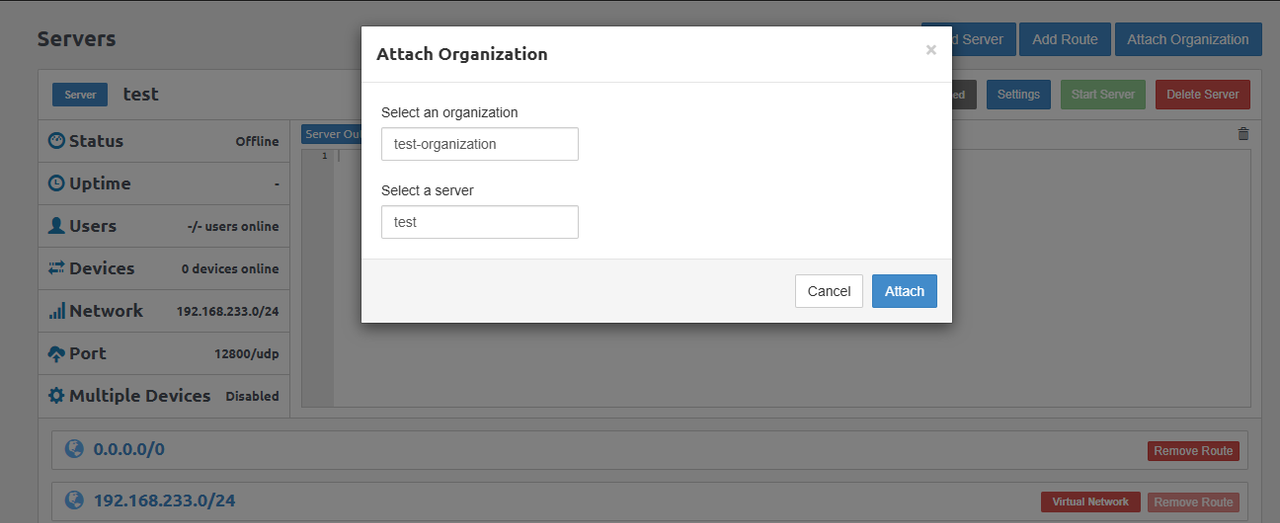The width and height of the screenshot is (1280, 523).
Task: Remove the 0.0.0.0/0 route
Action: 1193,451
